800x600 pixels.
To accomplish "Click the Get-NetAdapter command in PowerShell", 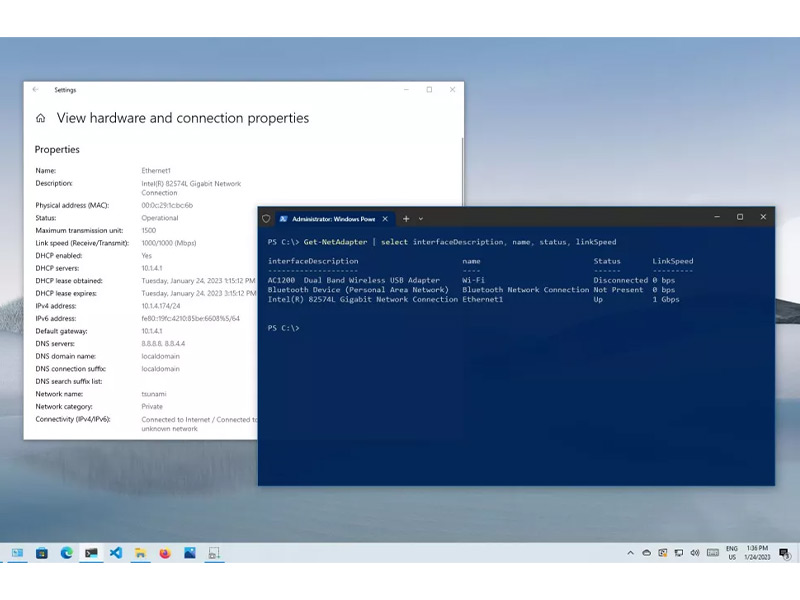I will coord(335,242).
